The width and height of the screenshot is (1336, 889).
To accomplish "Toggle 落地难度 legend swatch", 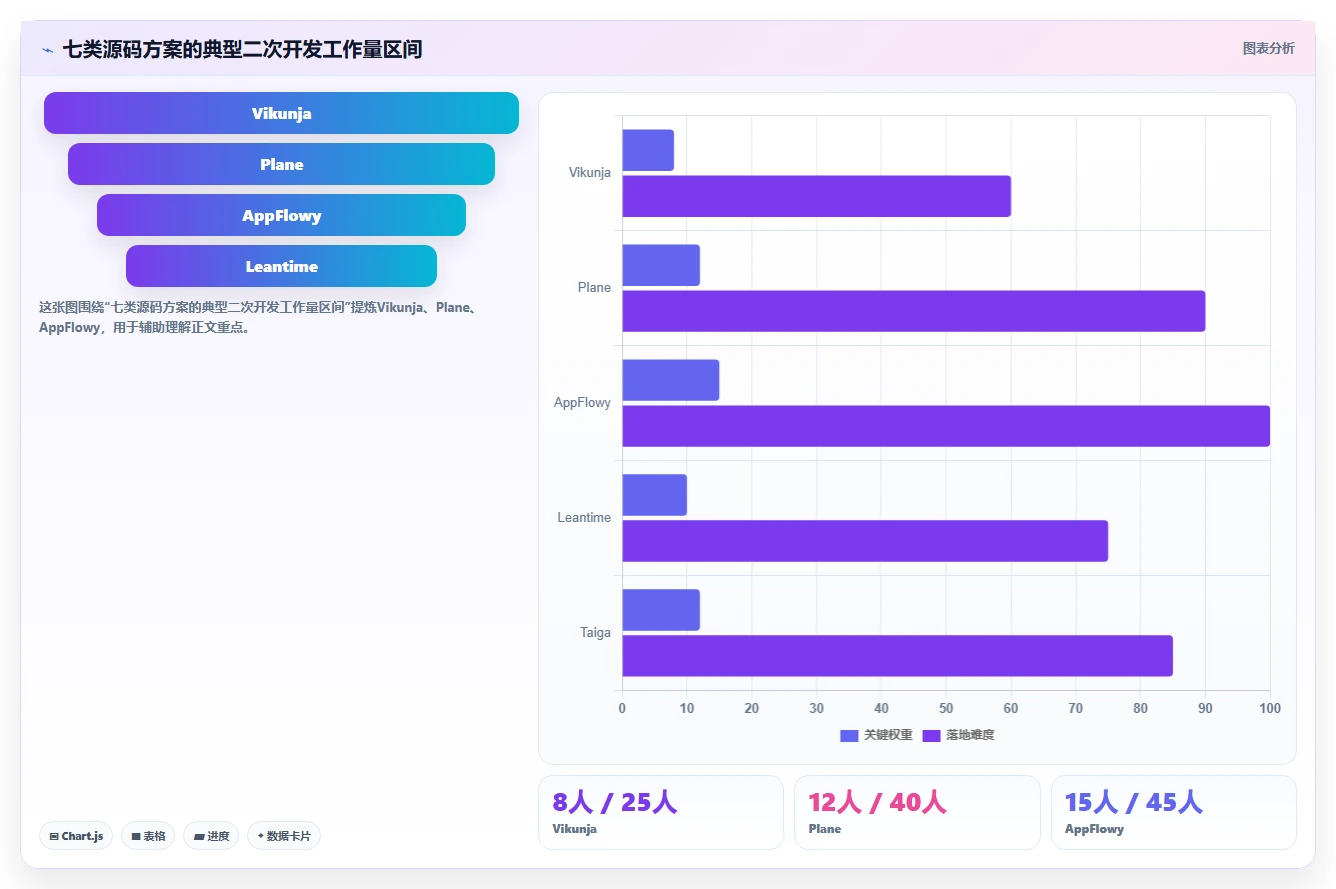I will tap(931, 736).
